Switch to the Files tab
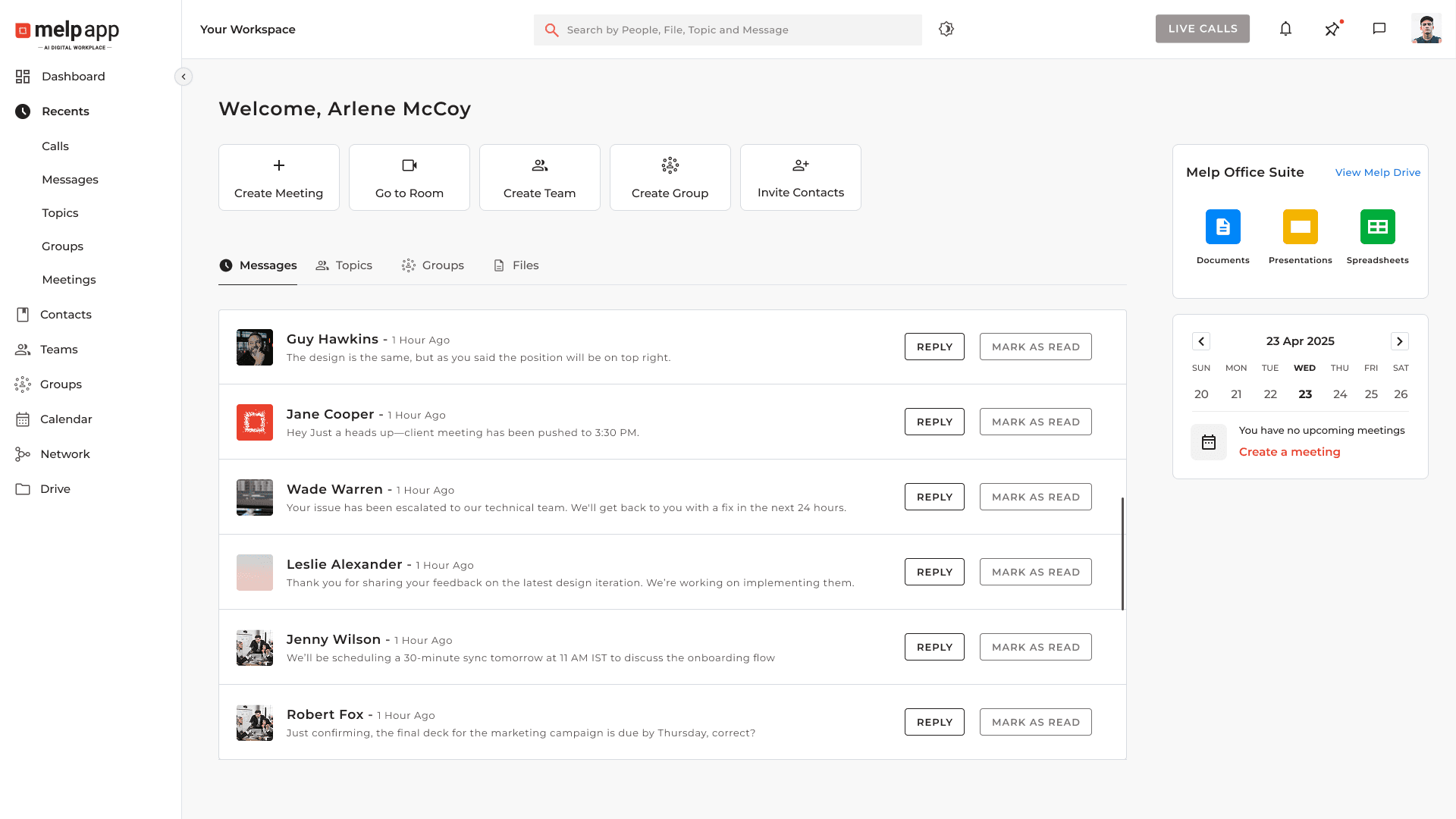 pos(525,265)
